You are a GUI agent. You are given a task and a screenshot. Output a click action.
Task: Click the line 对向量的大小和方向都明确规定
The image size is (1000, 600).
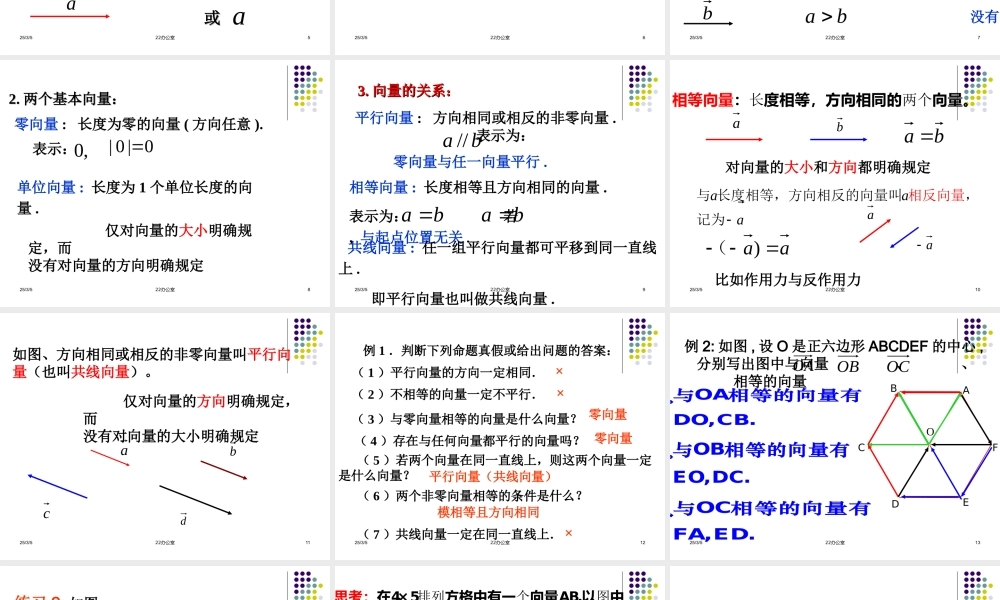828,167
